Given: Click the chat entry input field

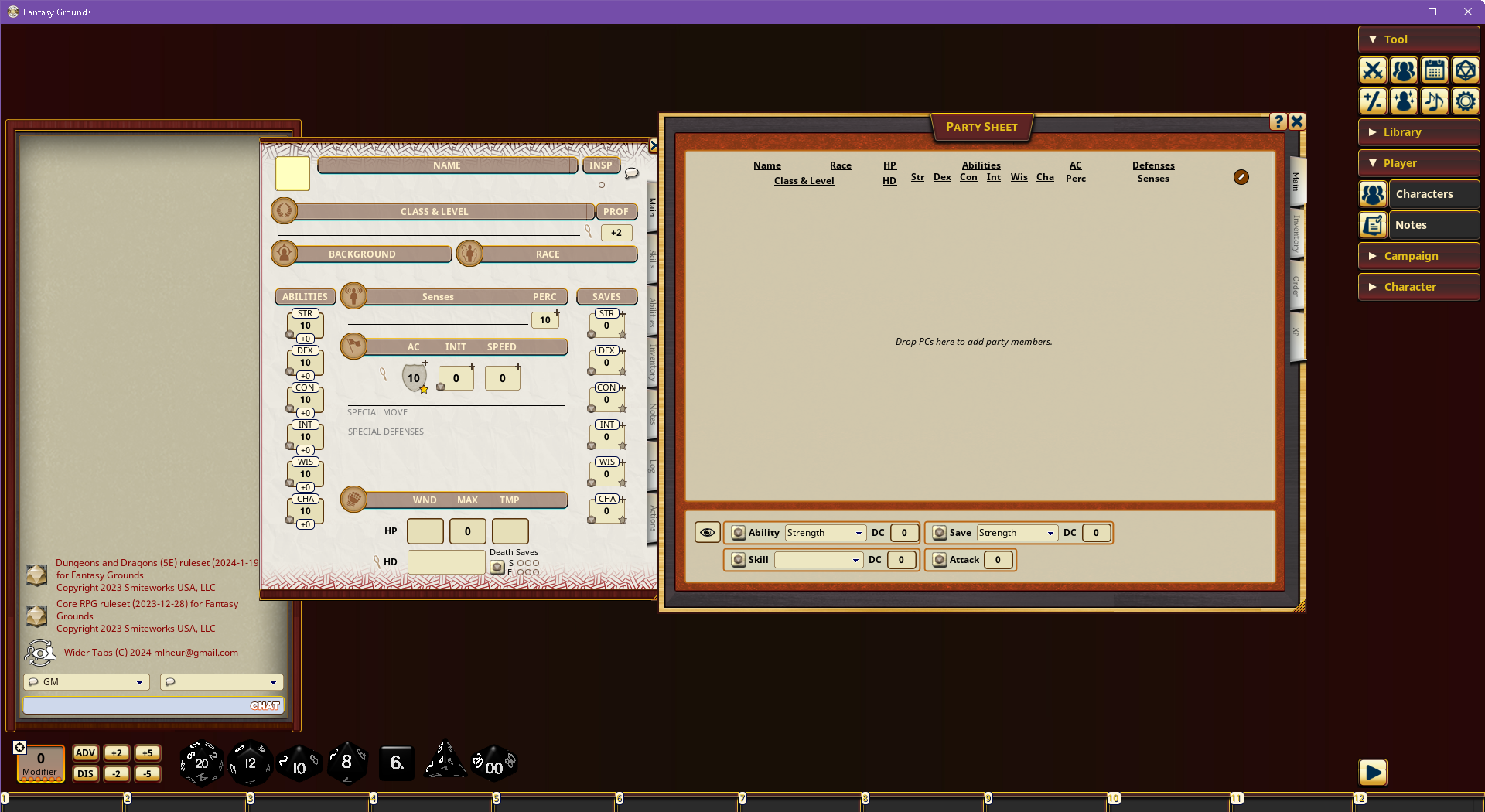Looking at the screenshot, I should 154,705.
